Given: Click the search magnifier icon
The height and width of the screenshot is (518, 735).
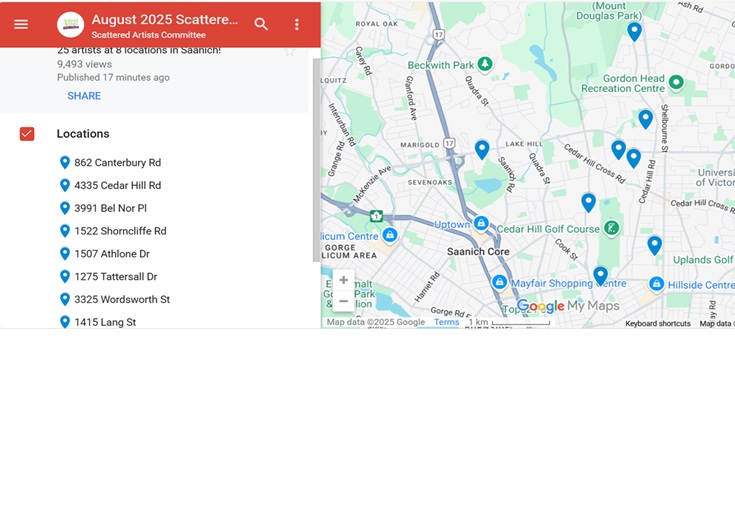Looking at the screenshot, I should [261, 24].
